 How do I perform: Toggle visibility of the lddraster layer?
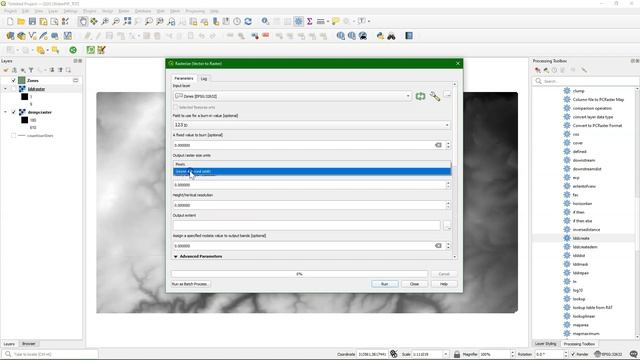pos(13,89)
